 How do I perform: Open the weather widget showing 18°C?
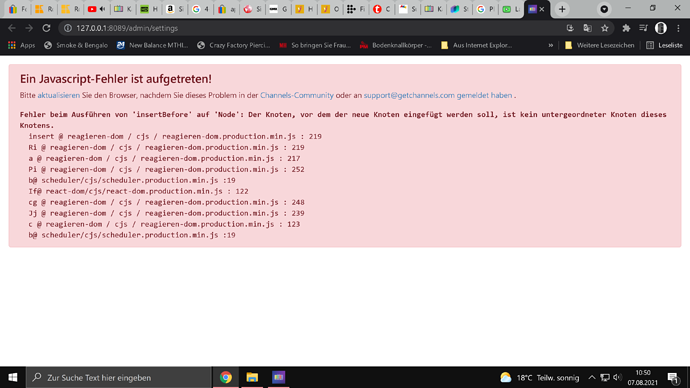540,377
